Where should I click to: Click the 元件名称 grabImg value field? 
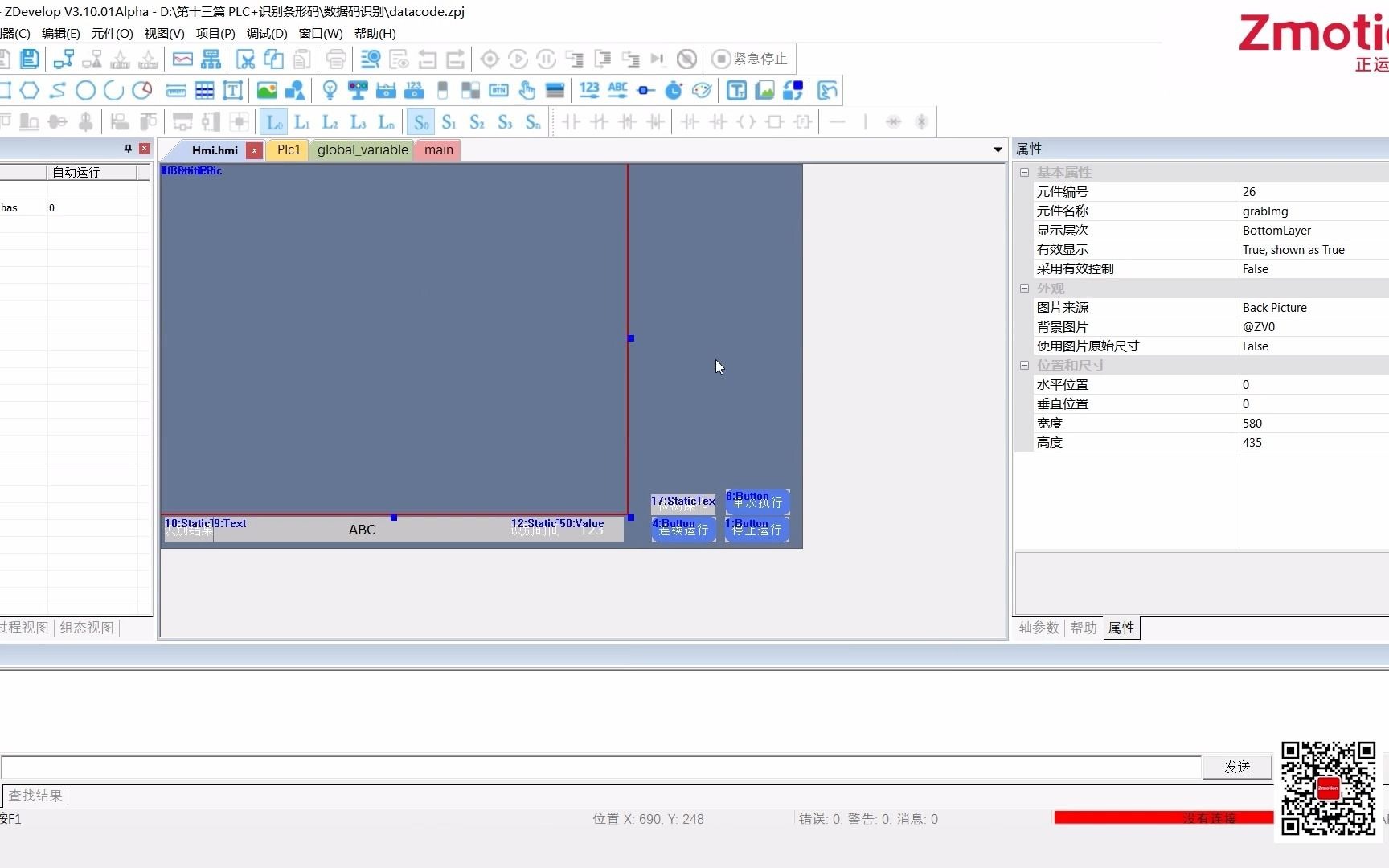click(1313, 211)
